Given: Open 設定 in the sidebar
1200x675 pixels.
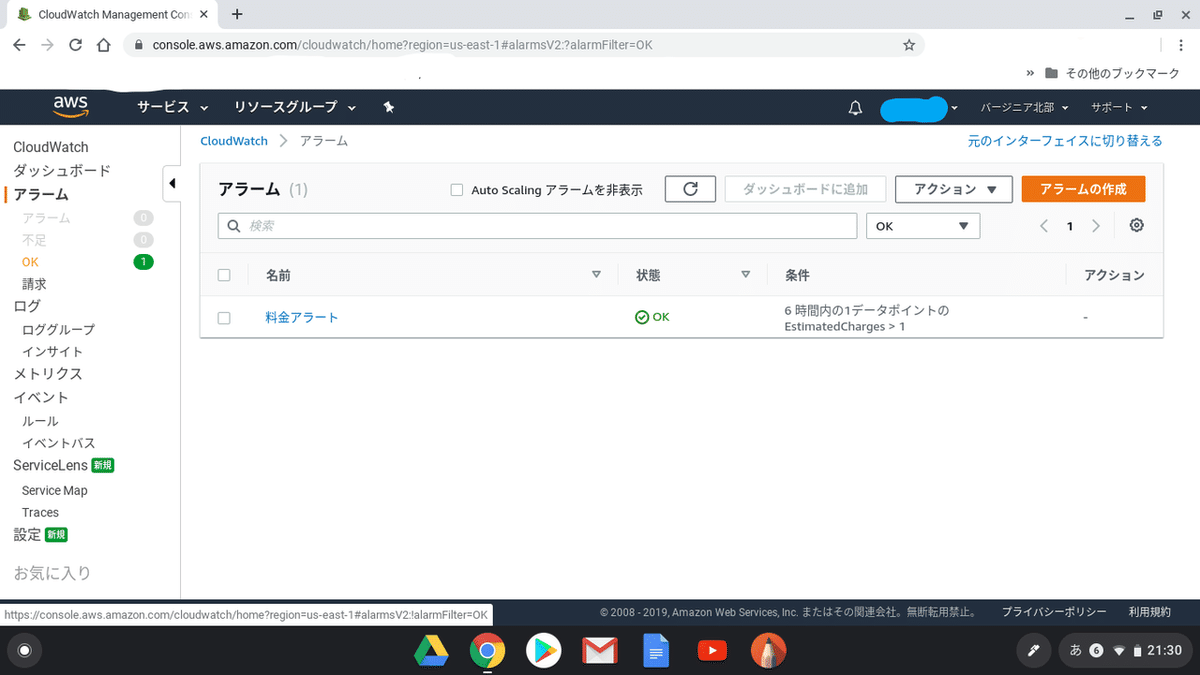Looking at the screenshot, I should [x=27, y=535].
